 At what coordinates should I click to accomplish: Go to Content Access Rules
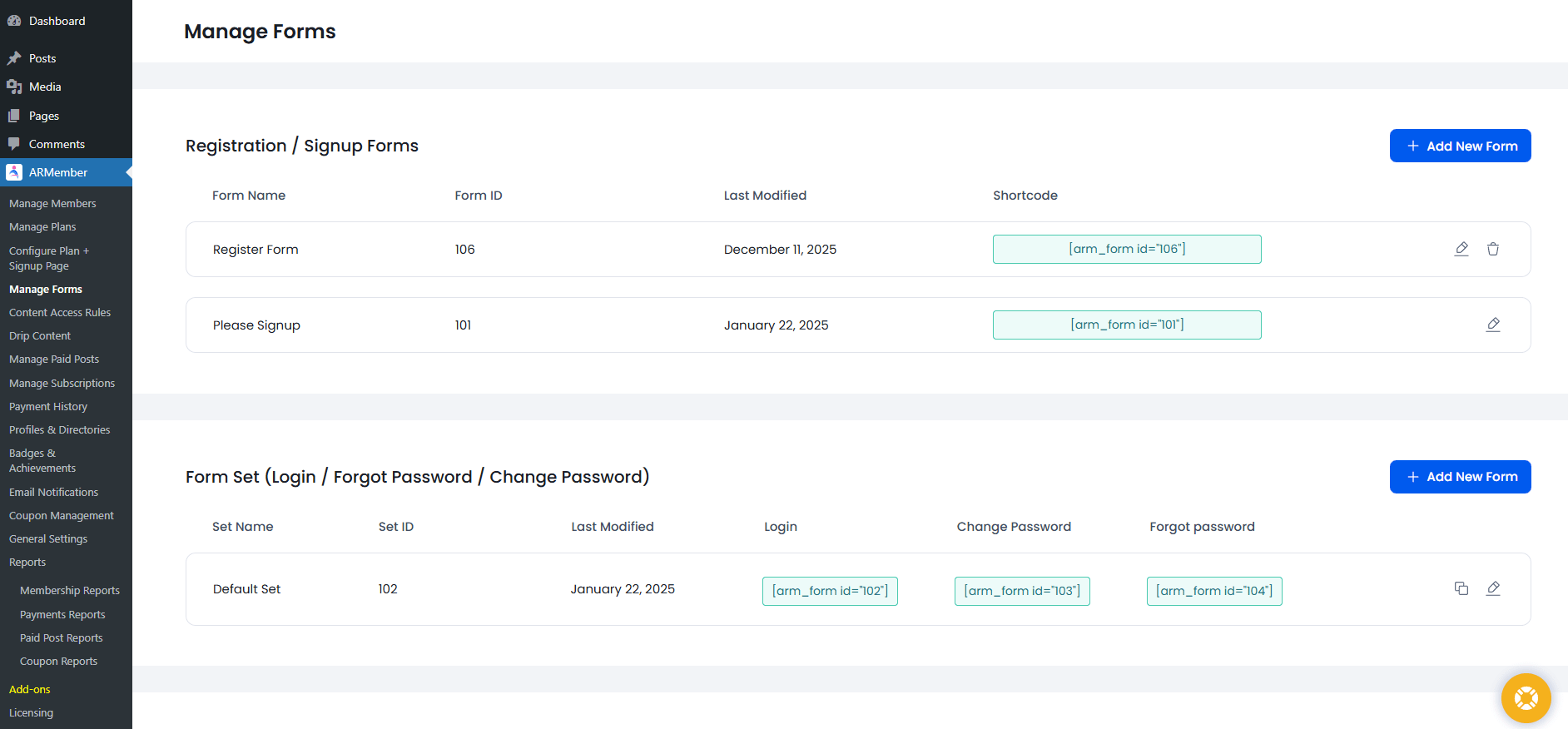[60, 312]
